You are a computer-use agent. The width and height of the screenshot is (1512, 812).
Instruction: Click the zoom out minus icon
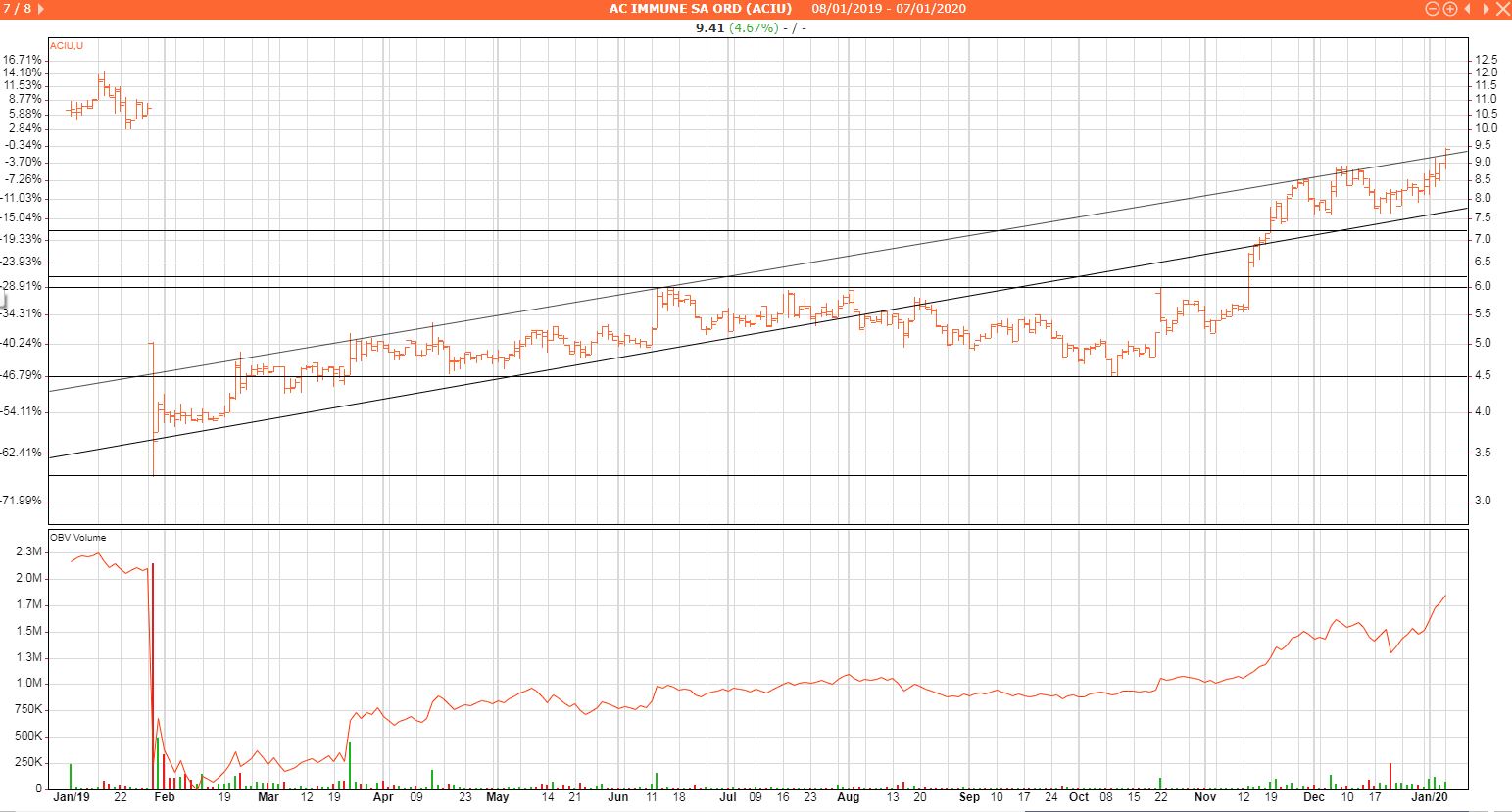1432,9
